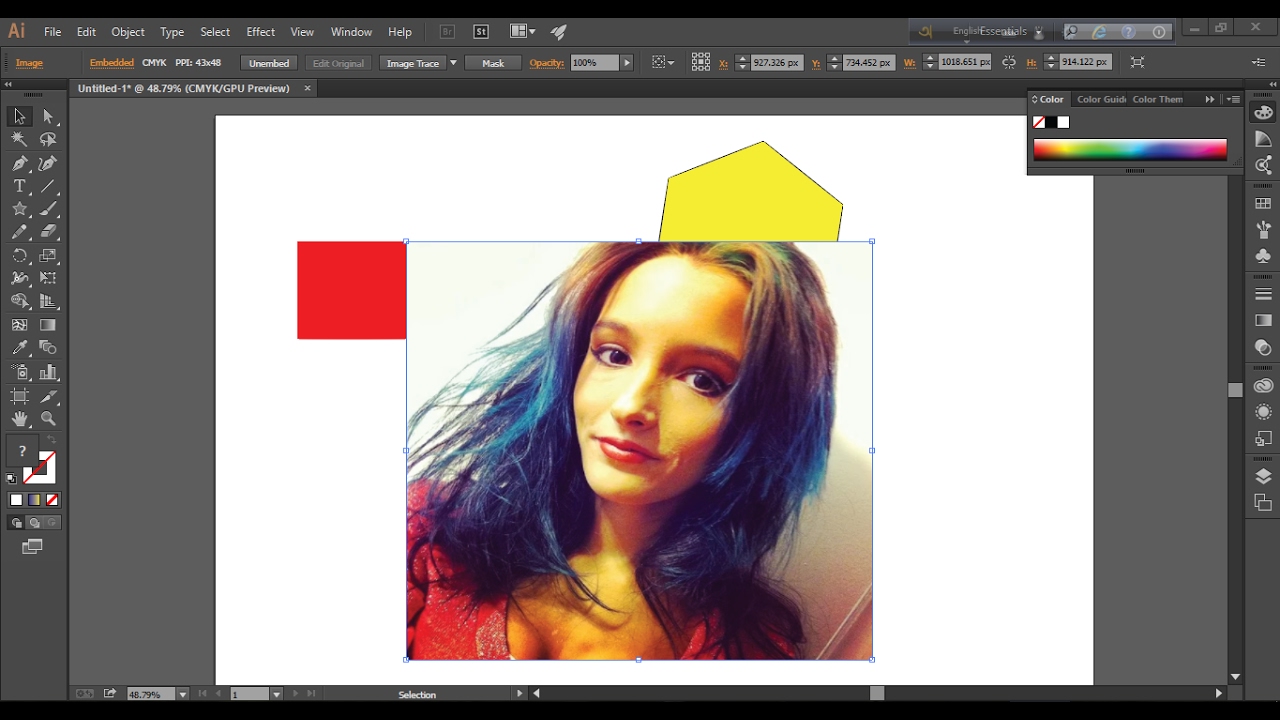Activate the Eyedropper tool
1280x720 pixels.
(19, 348)
